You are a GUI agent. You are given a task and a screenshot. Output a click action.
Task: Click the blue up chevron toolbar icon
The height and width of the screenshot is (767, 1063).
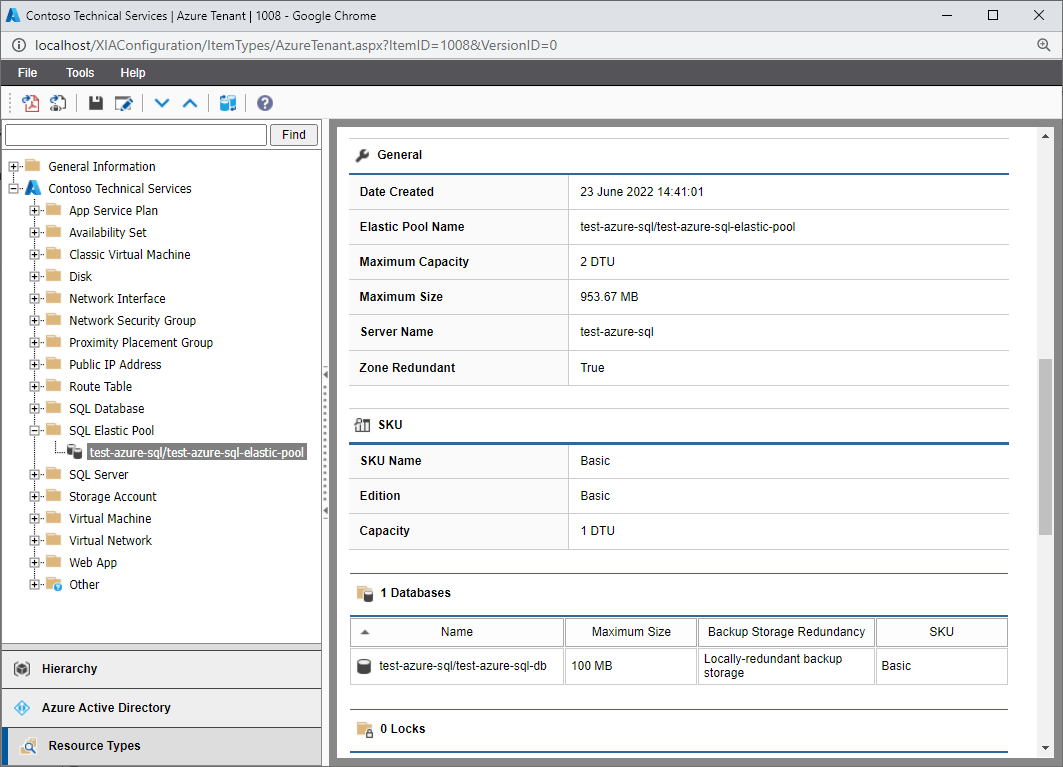[x=190, y=103]
